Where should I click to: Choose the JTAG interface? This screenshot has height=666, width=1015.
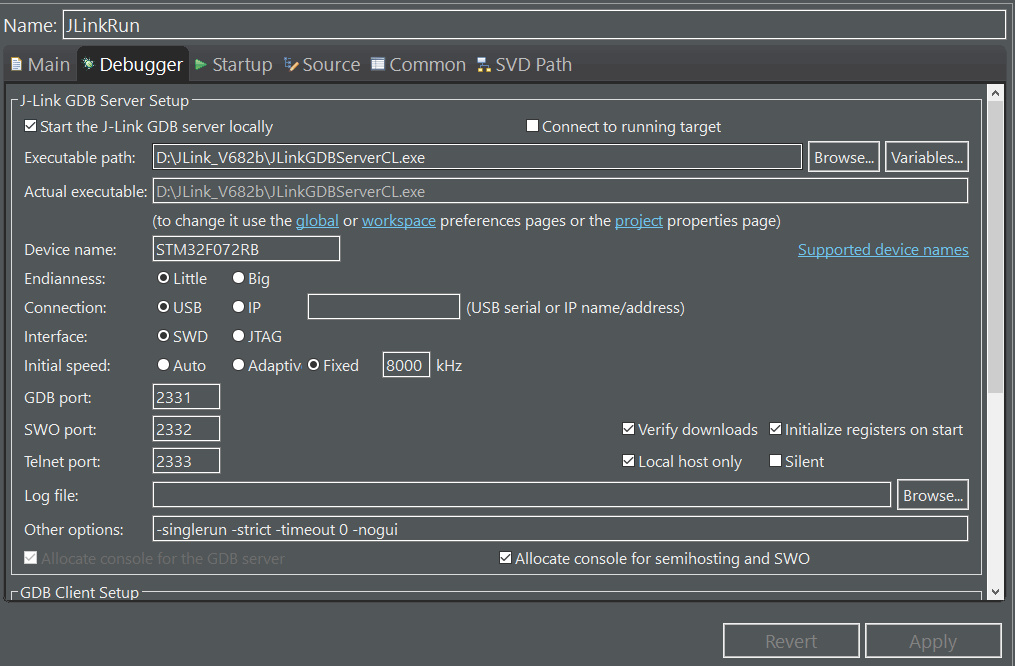239,336
